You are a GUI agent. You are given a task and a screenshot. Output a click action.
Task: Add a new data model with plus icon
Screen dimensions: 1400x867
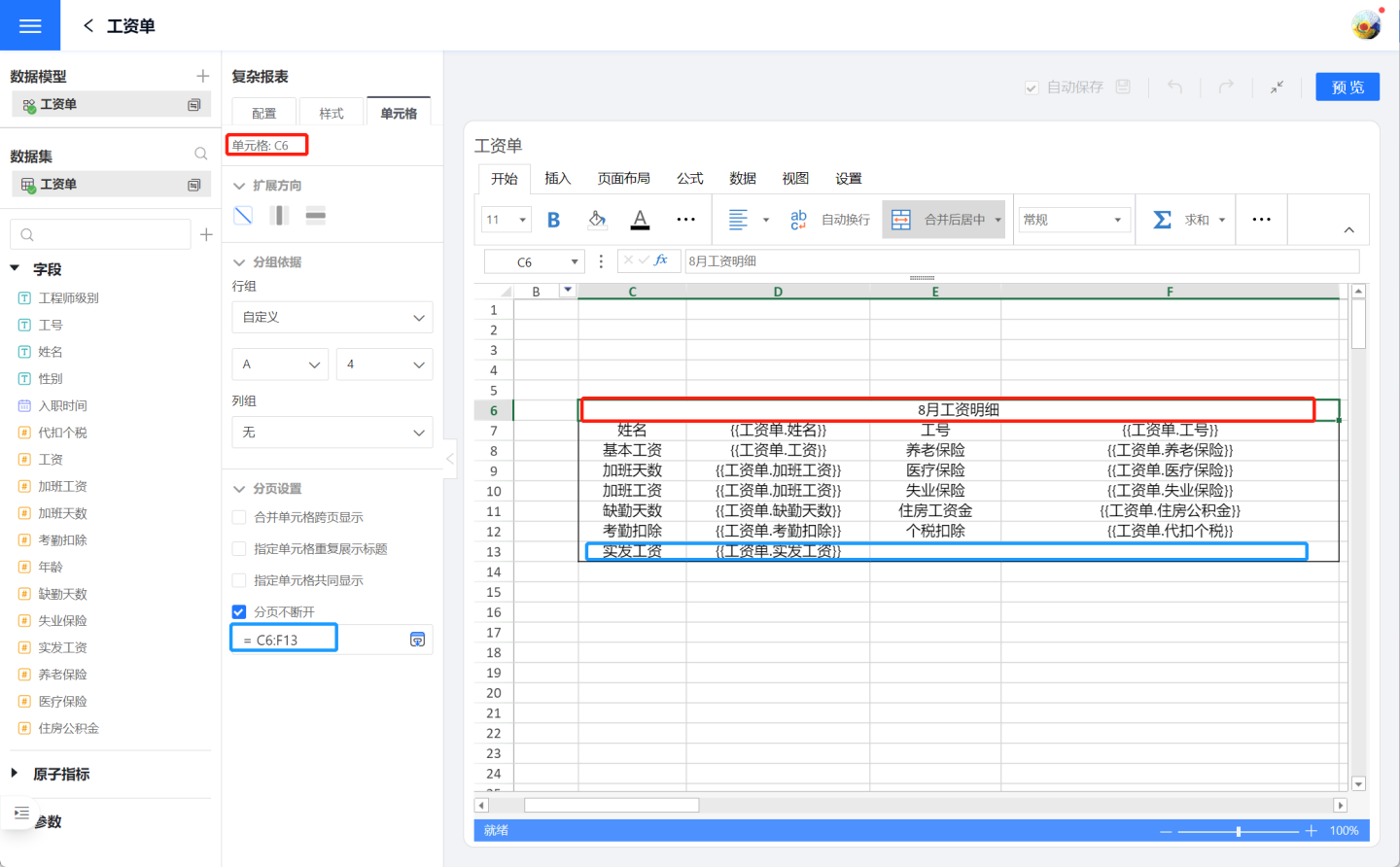(x=202, y=76)
